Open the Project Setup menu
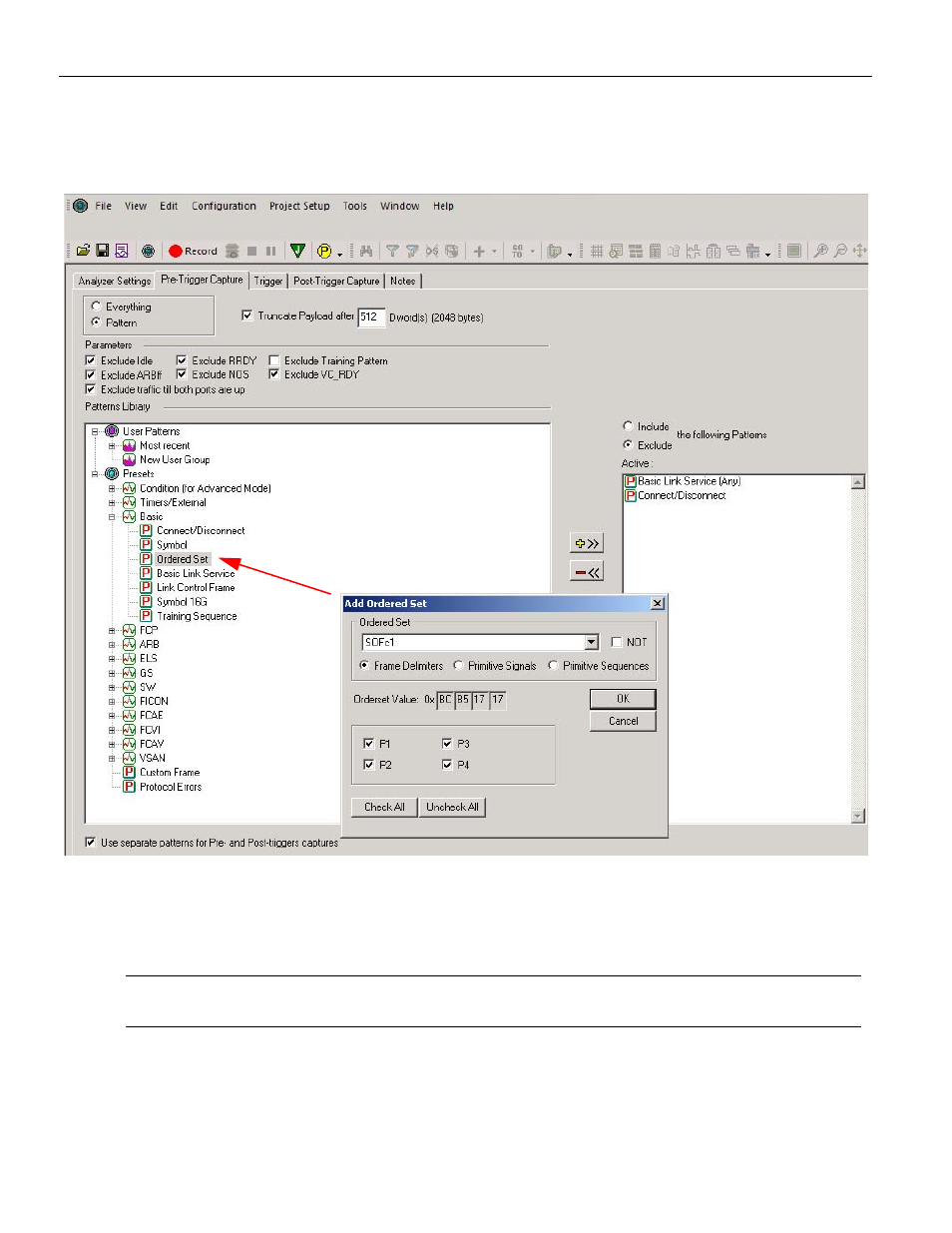Screen dimensions: 952x1233 [x=299, y=206]
